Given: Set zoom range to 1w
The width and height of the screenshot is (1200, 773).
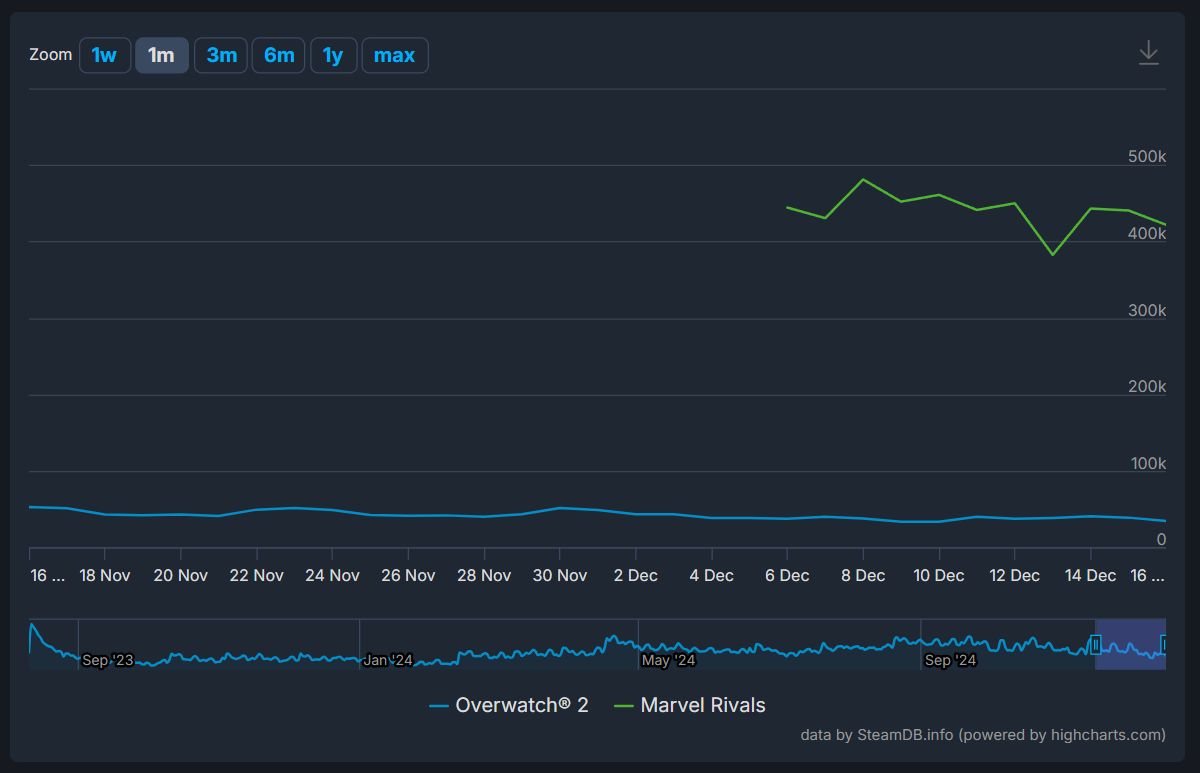Looking at the screenshot, I should click(x=105, y=56).
